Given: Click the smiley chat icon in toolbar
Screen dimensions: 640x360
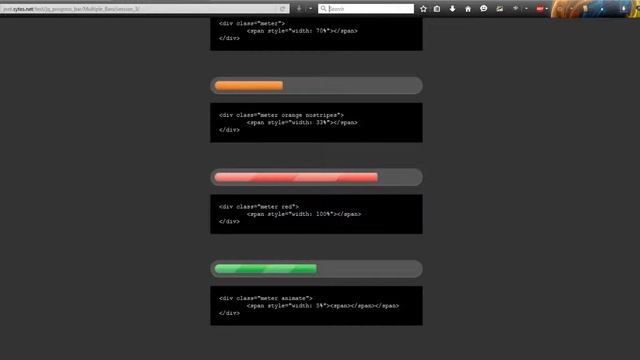Looking at the screenshot, I should pyautogui.click(x=484, y=9).
